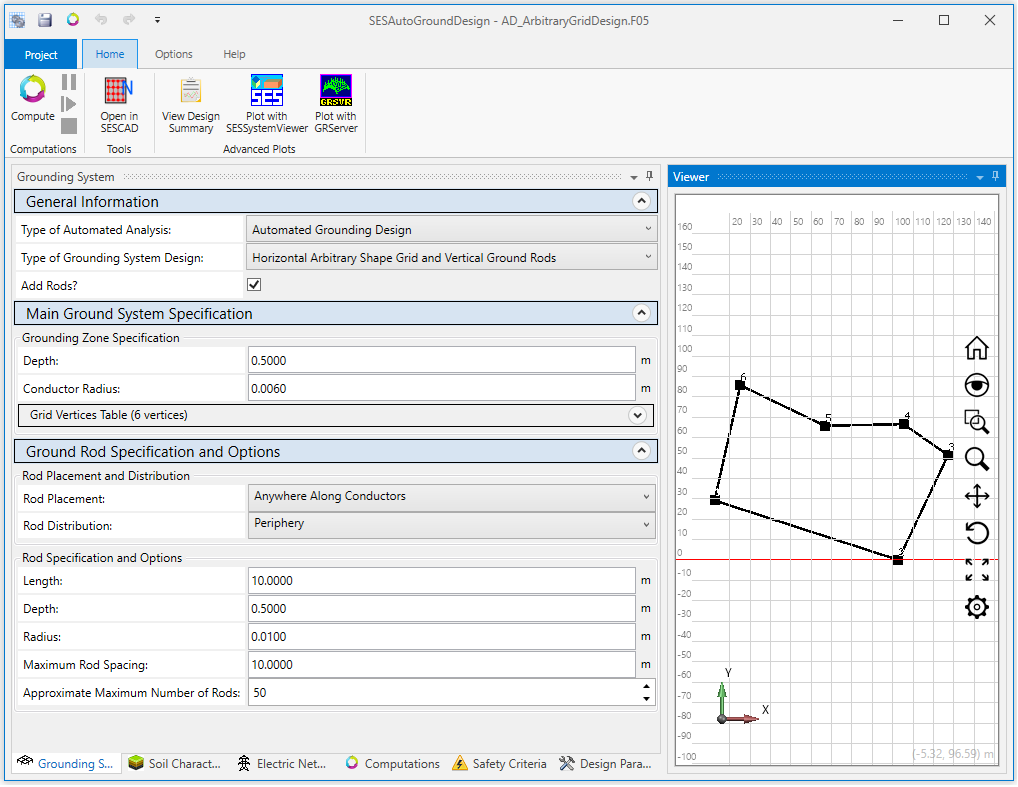1018x787 pixels.
Task: Open the design in SESCAD
Action: click(119, 92)
